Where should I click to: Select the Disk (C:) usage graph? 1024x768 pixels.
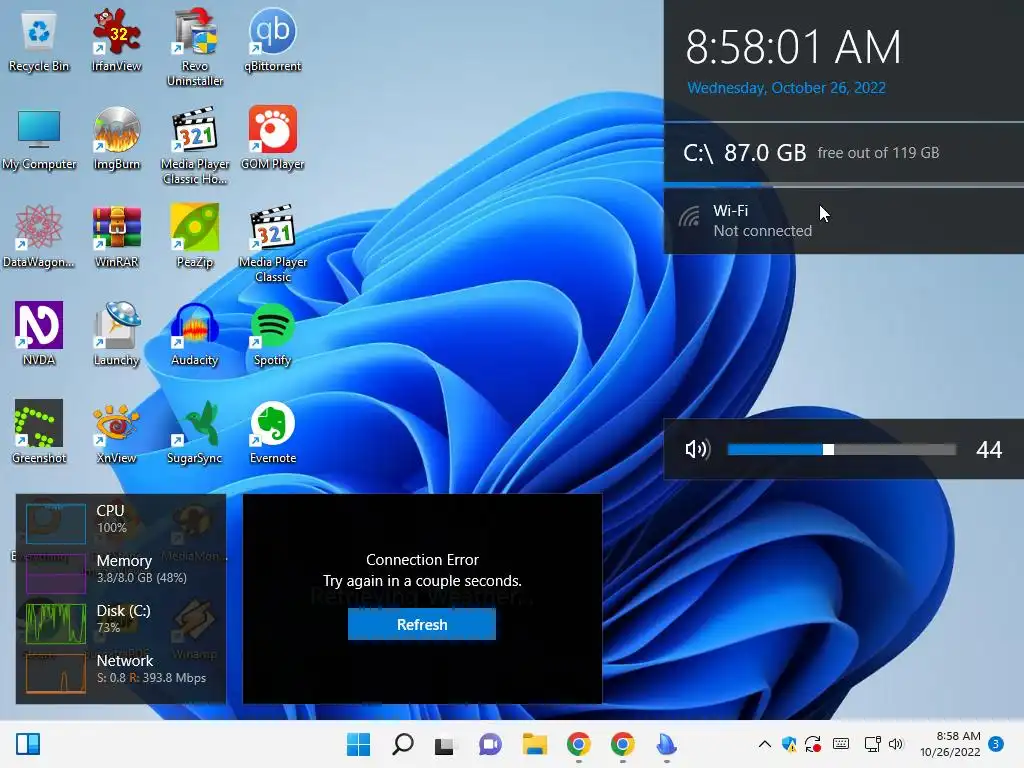click(x=56, y=624)
